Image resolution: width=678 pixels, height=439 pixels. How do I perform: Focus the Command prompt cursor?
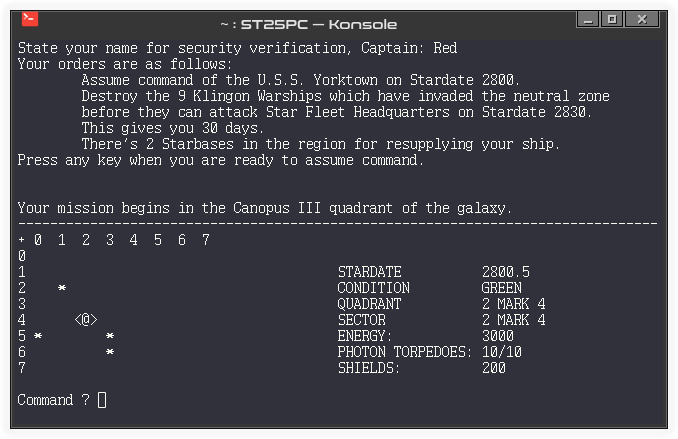102,400
